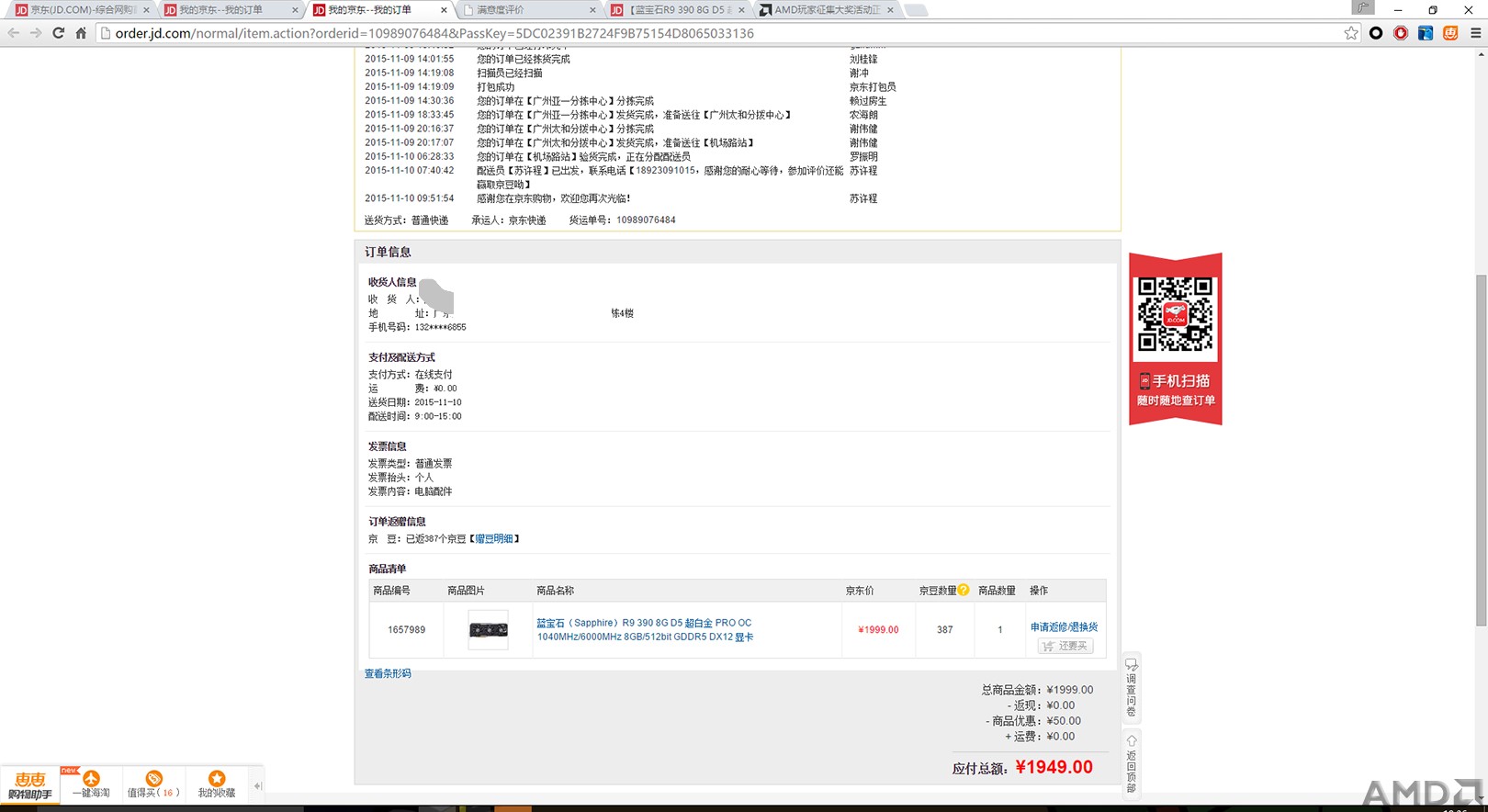Open the red shield extension icon
The image size is (1488, 812).
(x=1401, y=33)
